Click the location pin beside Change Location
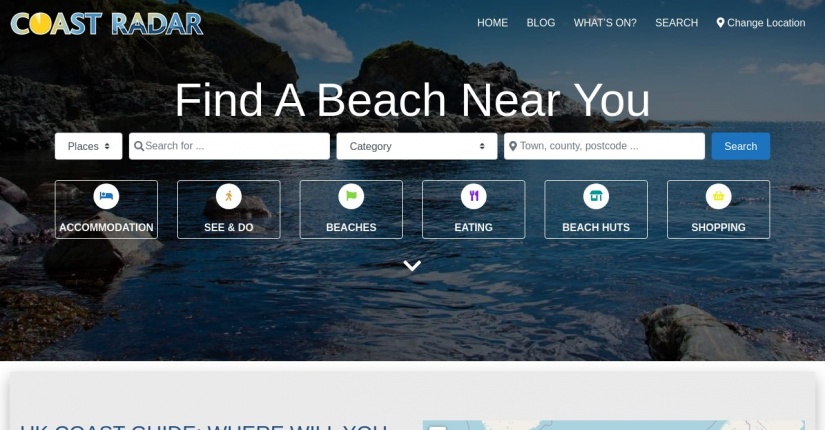Screen dimensions: 825x430 pyautogui.click(x=720, y=23)
